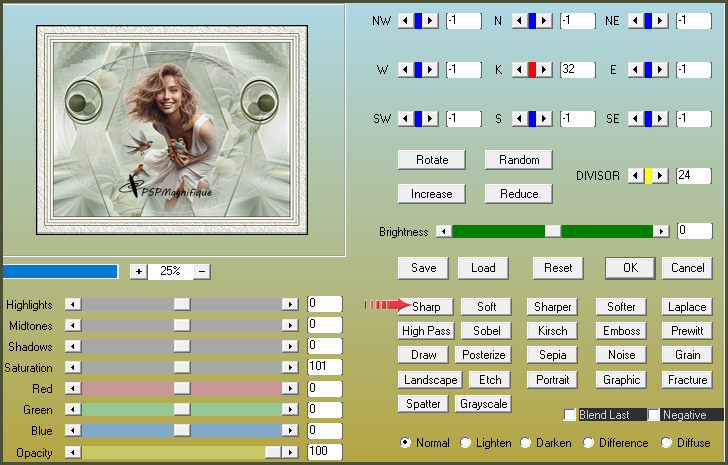Click the zoom out minus button
The height and width of the screenshot is (465, 728).
click(x=202, y=271)
